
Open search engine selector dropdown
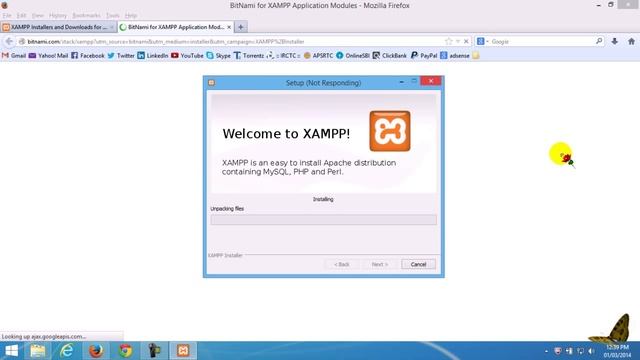482,41
